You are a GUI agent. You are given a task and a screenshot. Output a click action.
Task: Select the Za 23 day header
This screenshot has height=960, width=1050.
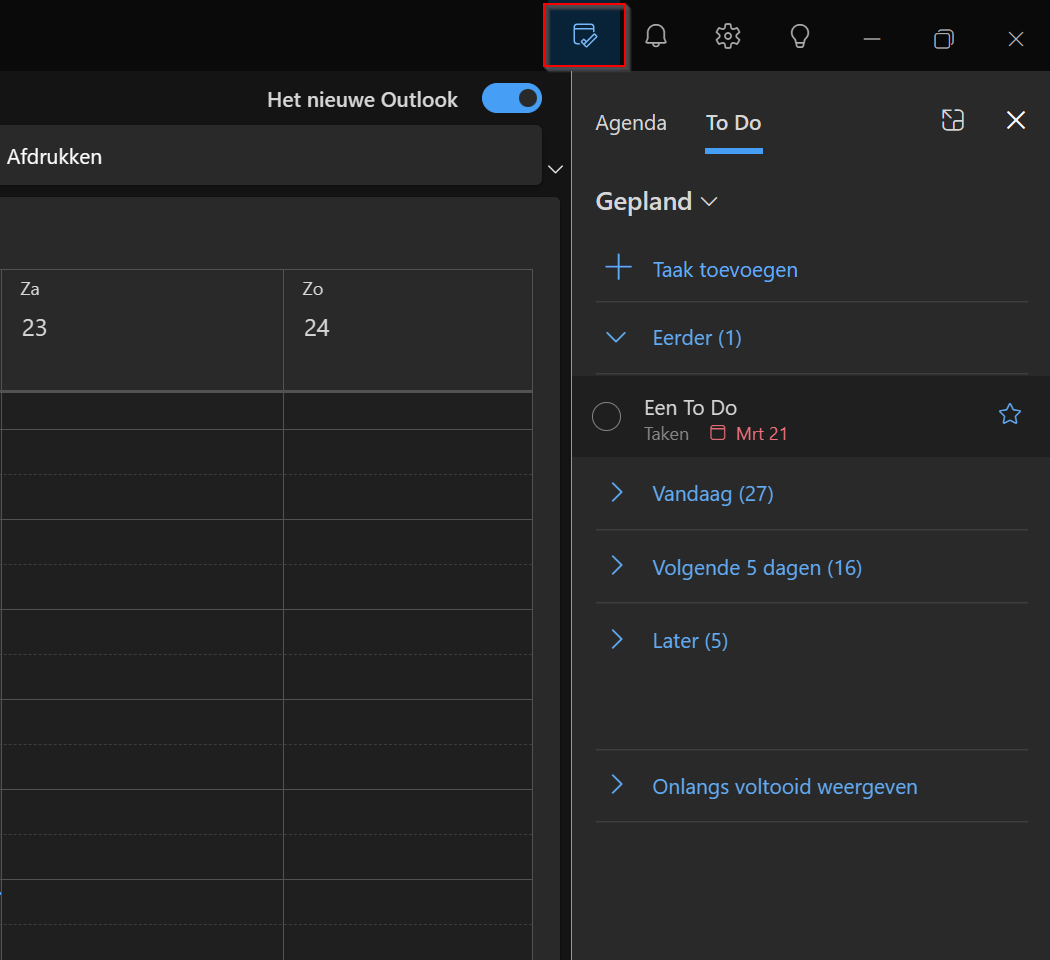tap(142, 329)
